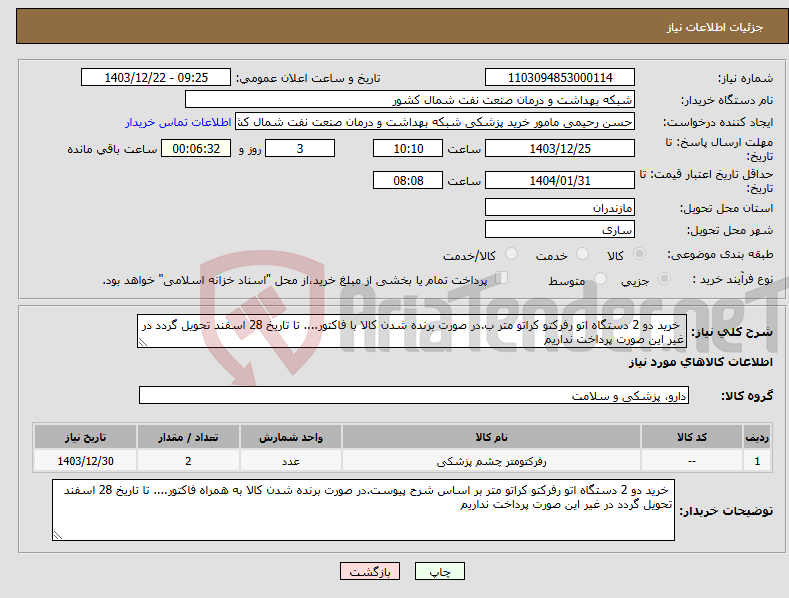This screenshot has height=598, width=789.
Task: Click the announcement date field 1403/12/22 - 09:25
Action: point(156,78)
